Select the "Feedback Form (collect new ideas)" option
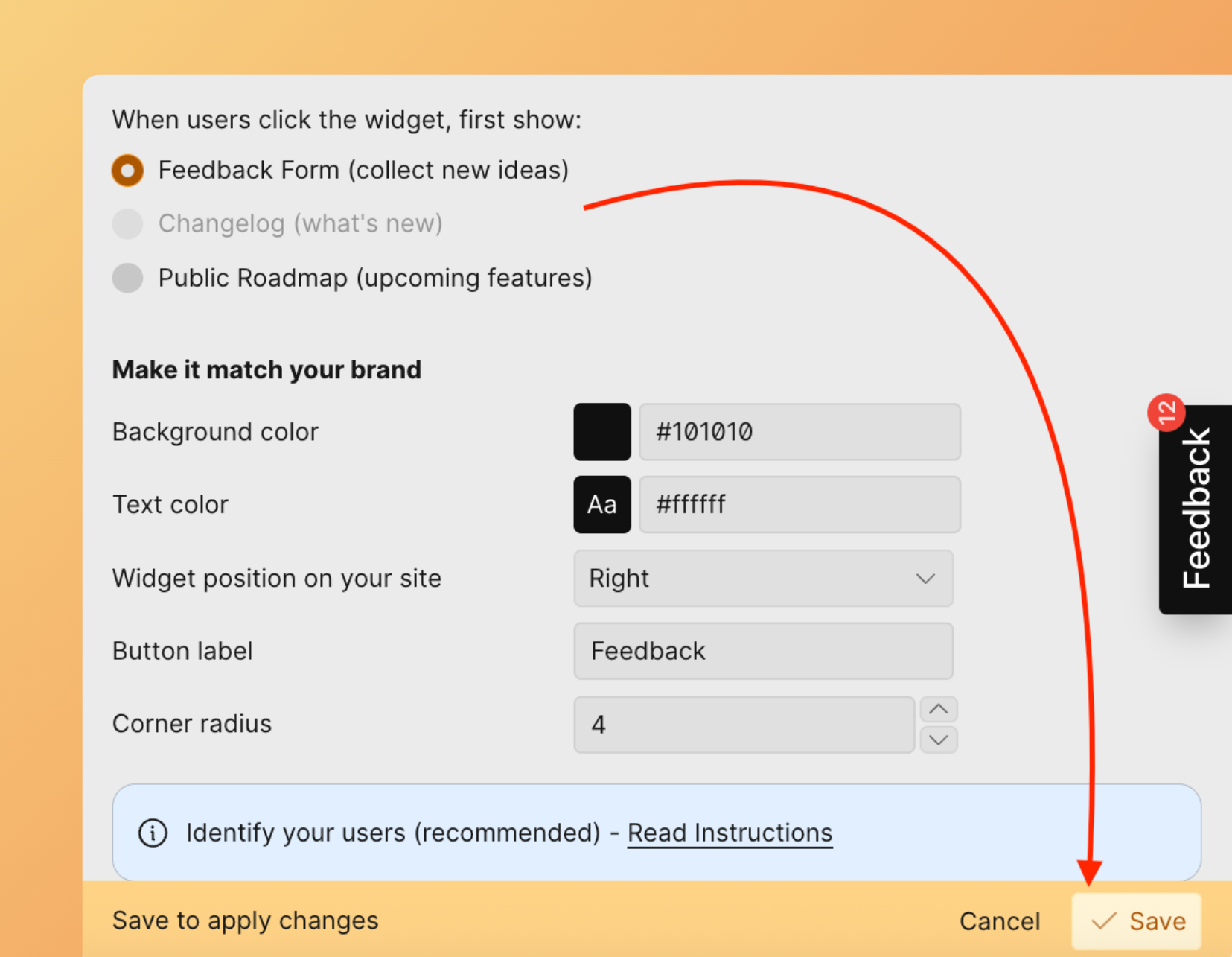Screen dimensions: 1232x957 point(127,170)
